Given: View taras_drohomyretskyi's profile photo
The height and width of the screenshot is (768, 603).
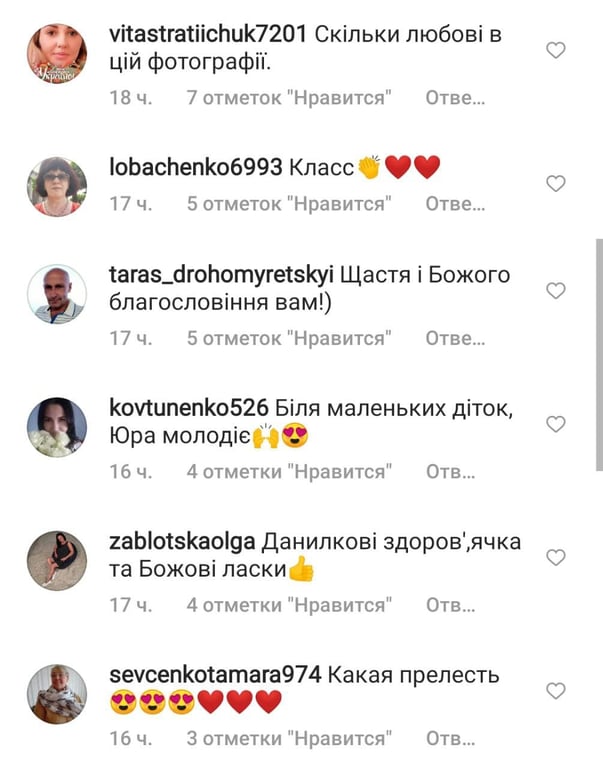Looking at the screenshot, I should 57,294.
